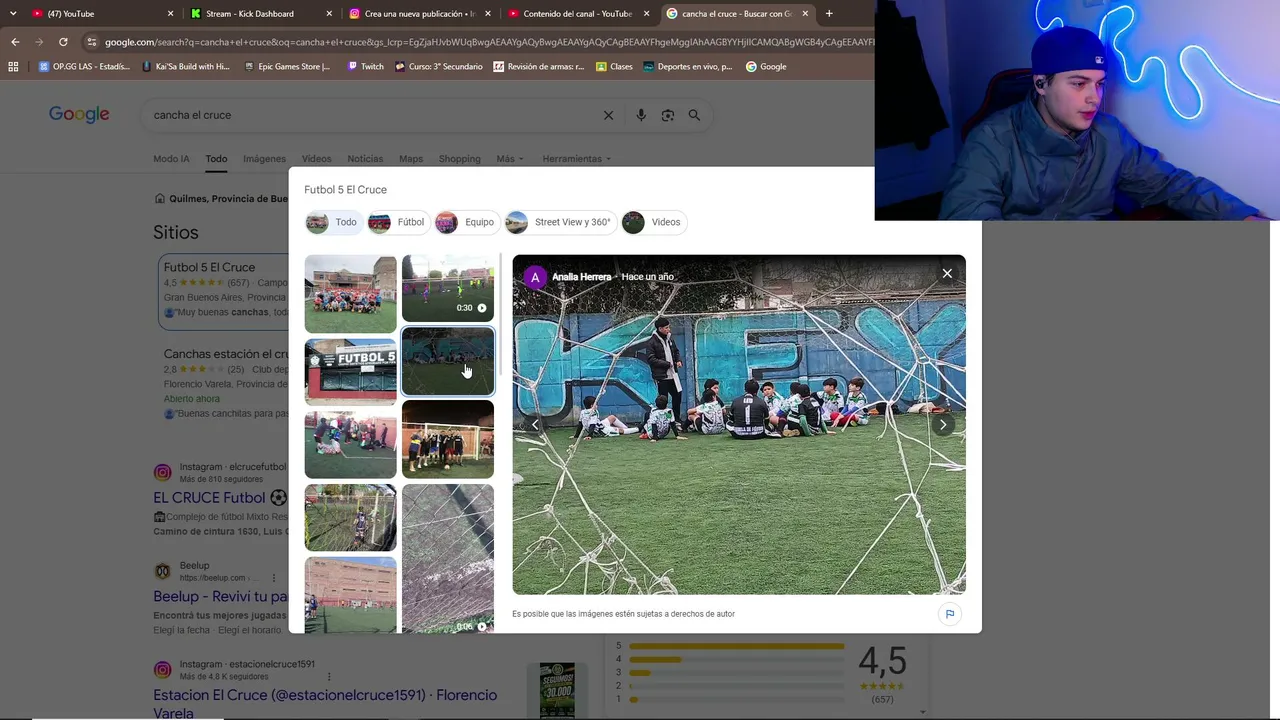The image size is (1280, 720).
Task: Click Analía Herrera's name in photo header
Action: pos(581,277)
